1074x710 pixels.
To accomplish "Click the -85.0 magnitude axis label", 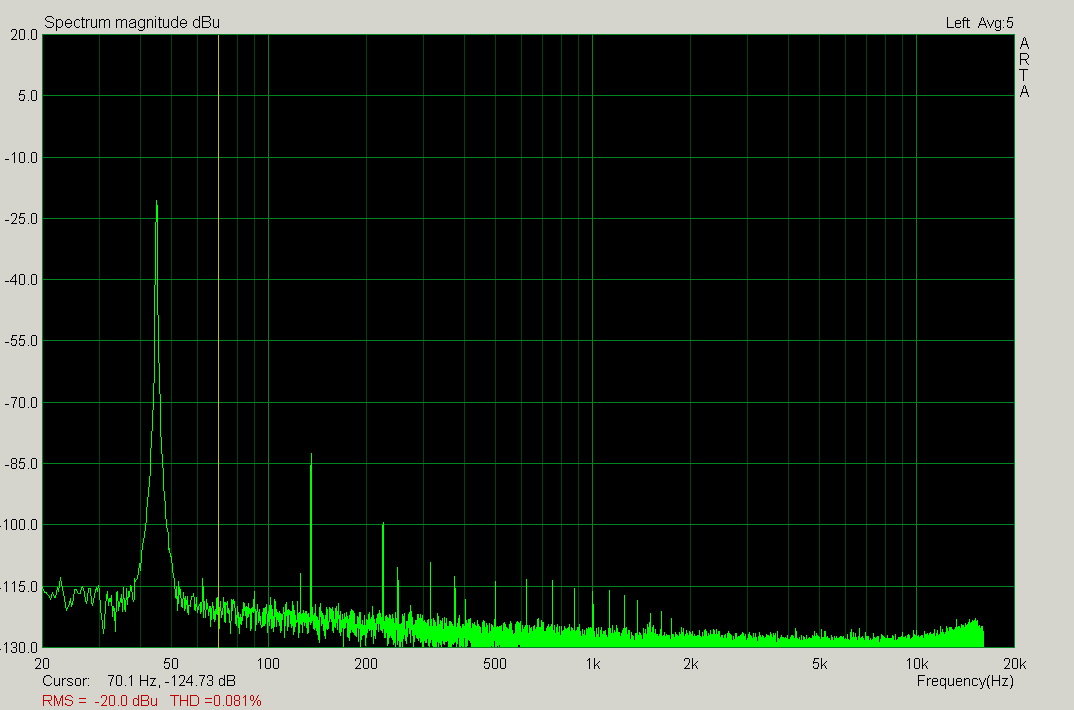I will (21, 464).
